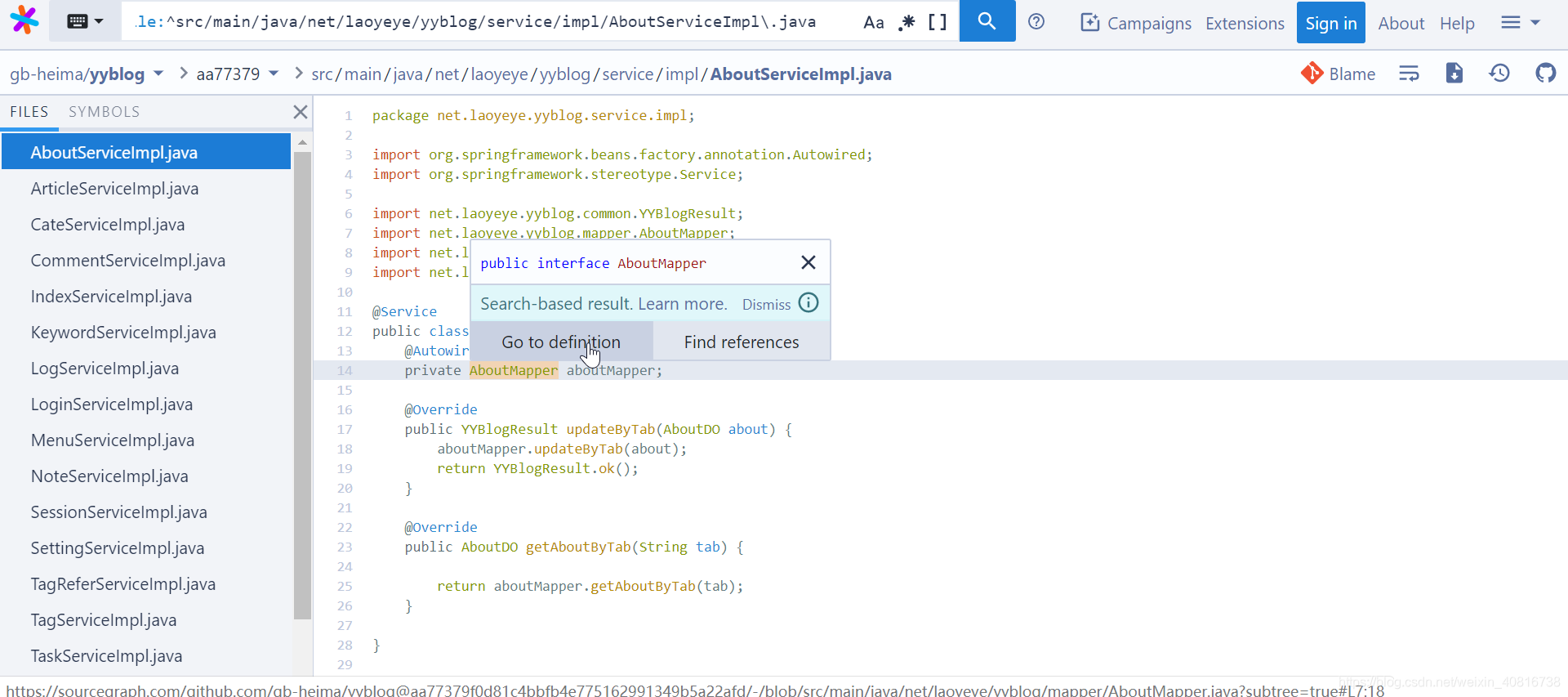Switch to the FILES tab
1568x697 pixels.
[x=29, y=112]
